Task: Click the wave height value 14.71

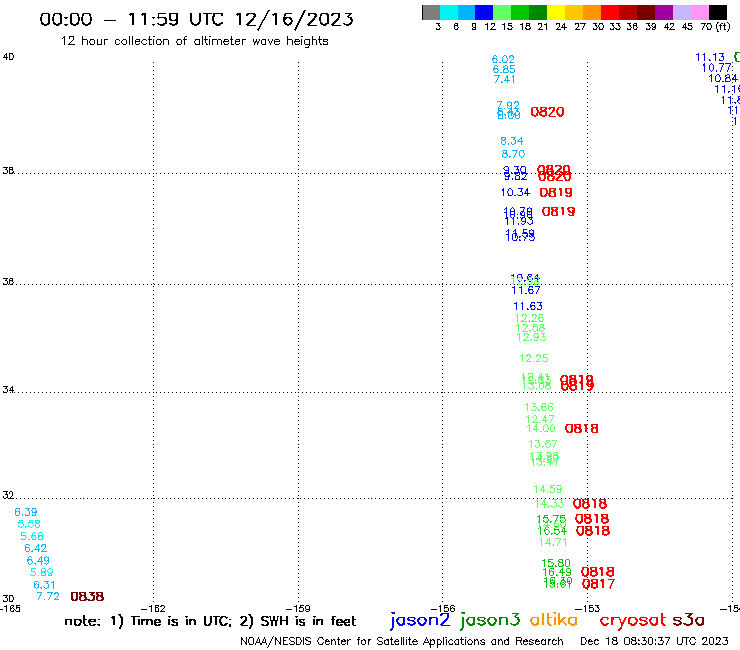Action: pyautogui.click(x=553, y=542)
